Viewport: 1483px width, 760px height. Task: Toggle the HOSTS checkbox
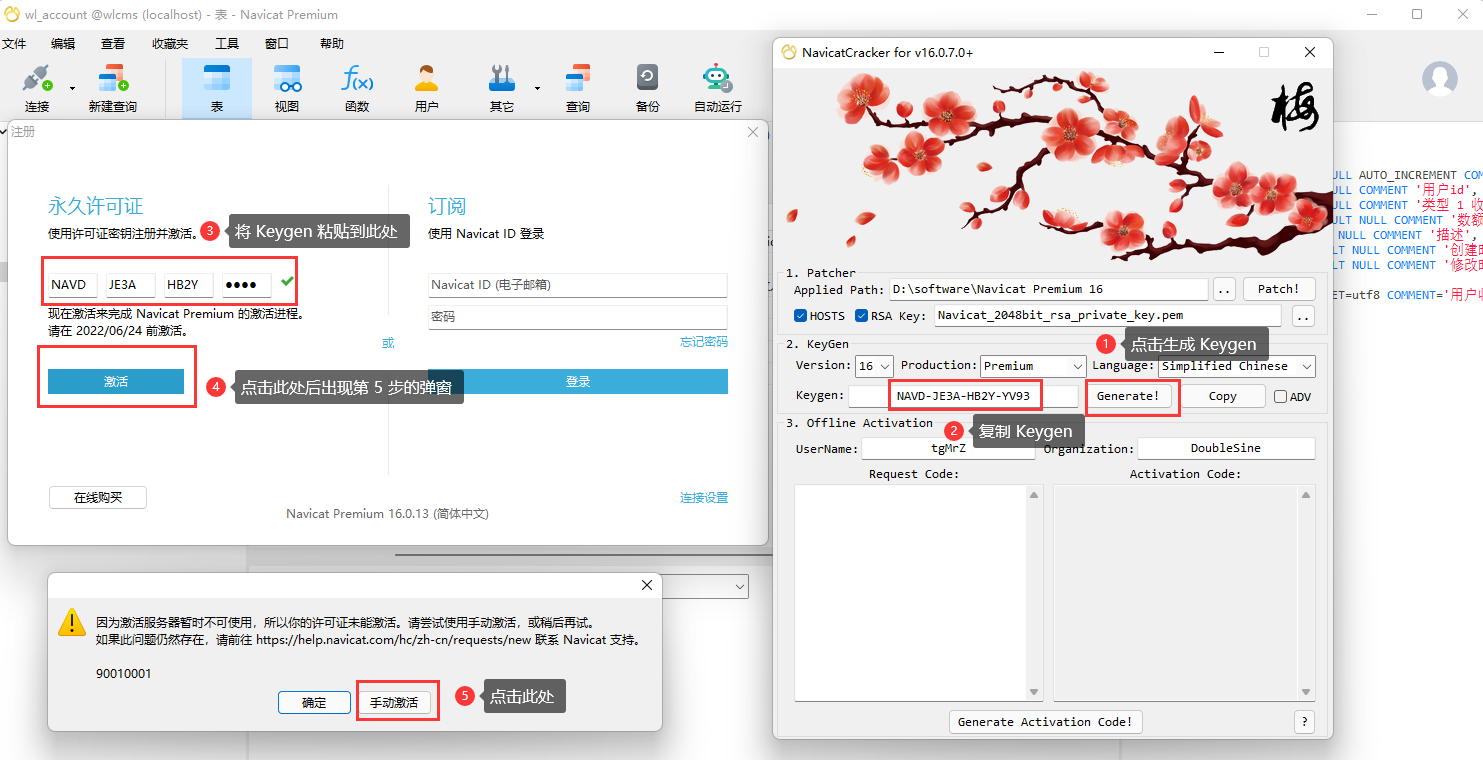coord(800,316)
